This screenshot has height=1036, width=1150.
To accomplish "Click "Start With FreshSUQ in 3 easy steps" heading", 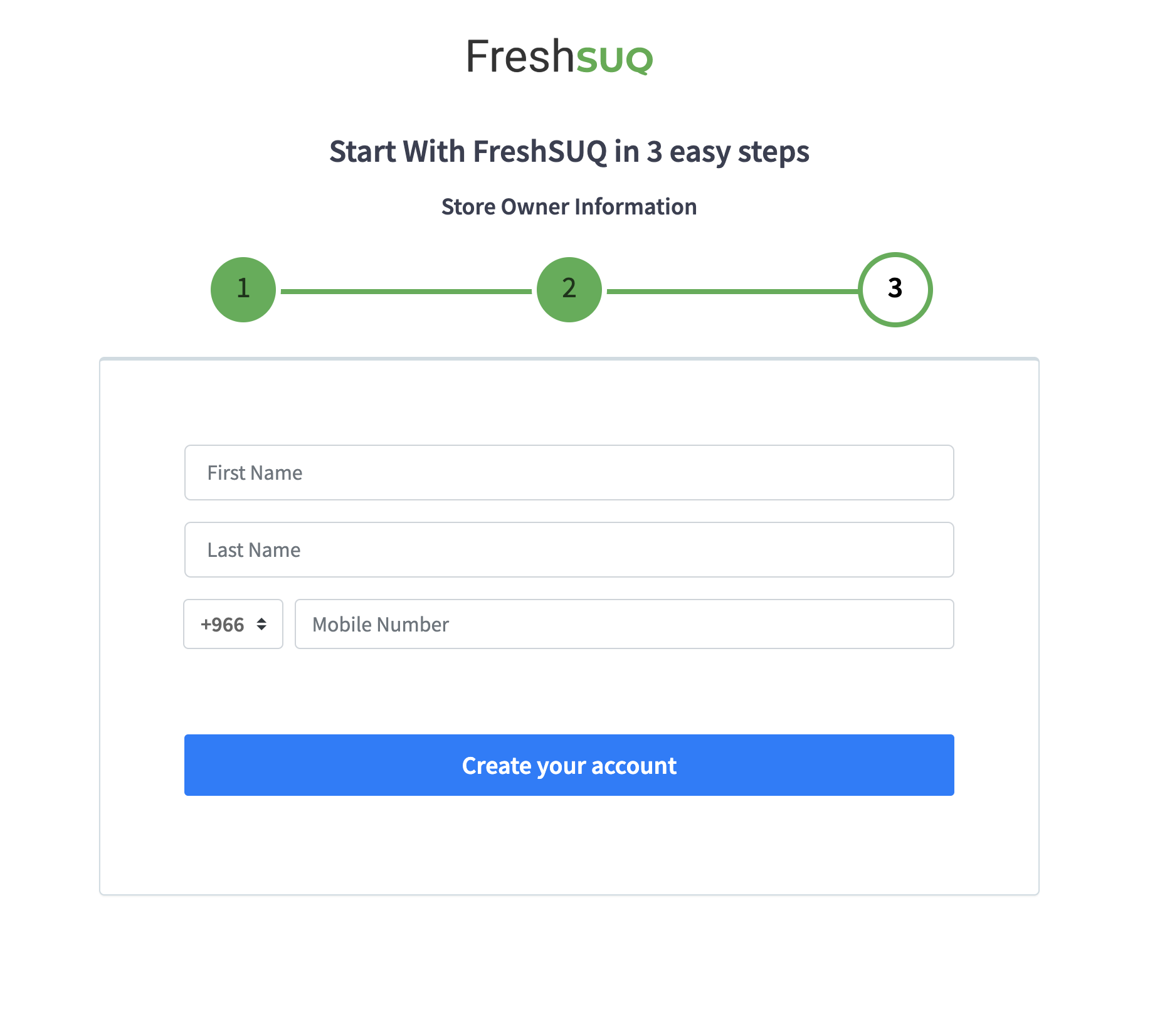I will [569, 152].
